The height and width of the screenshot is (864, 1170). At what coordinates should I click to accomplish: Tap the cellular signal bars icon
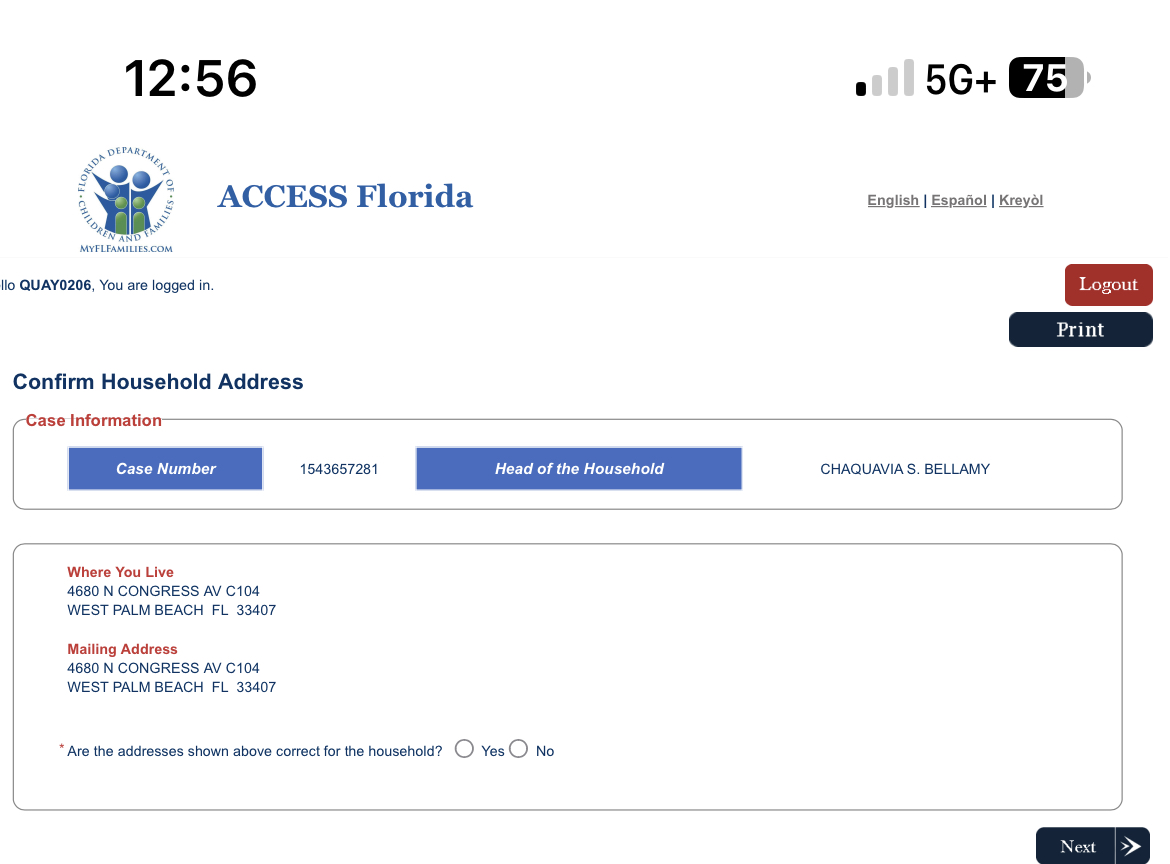coord(885,78)
